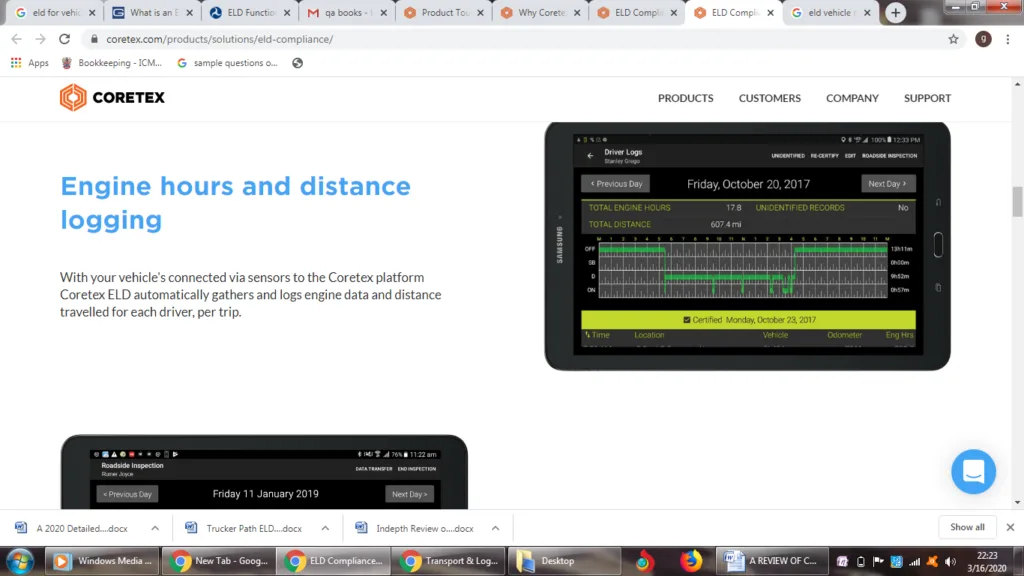Image resolution: width=1024 pixels, height=576 pixels.
Task: Open a new browser tab
Action: (895, 12)
